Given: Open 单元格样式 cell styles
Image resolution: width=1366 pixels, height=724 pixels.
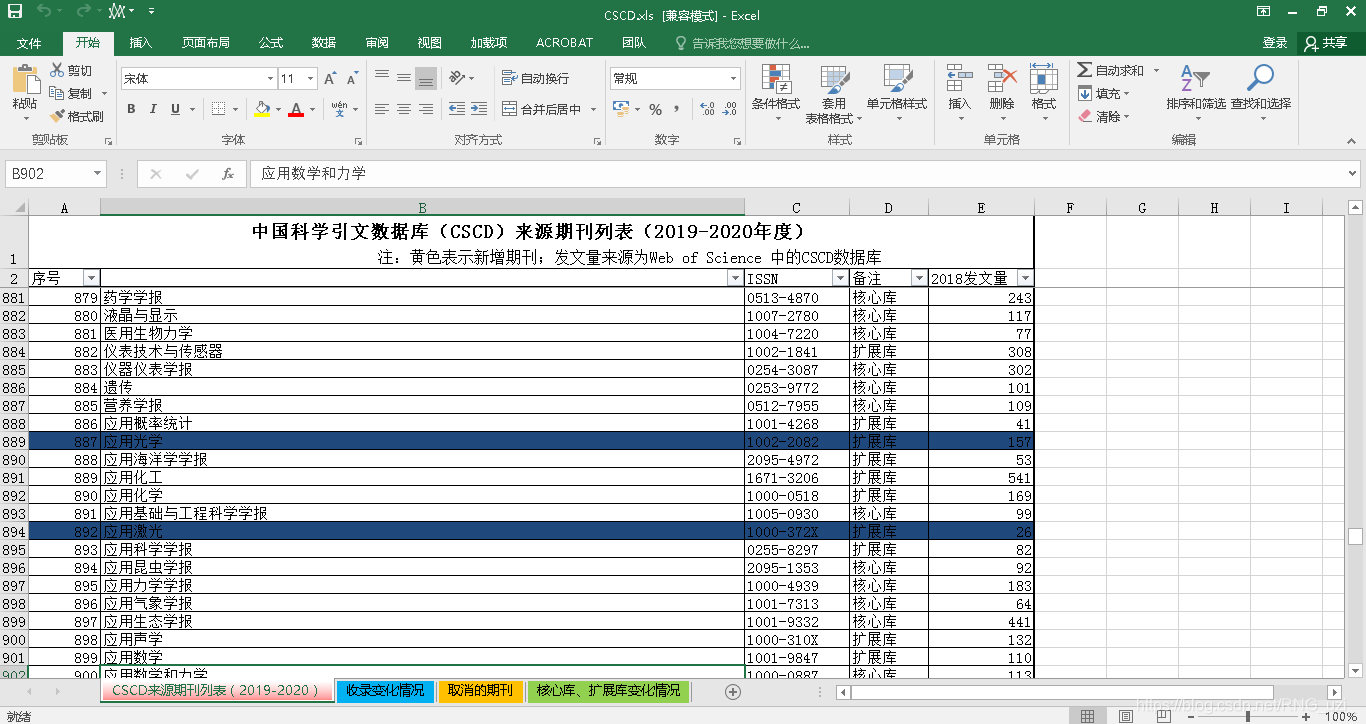Looking at the screenshot, I should pyautogui.click(x=897, y=94).
